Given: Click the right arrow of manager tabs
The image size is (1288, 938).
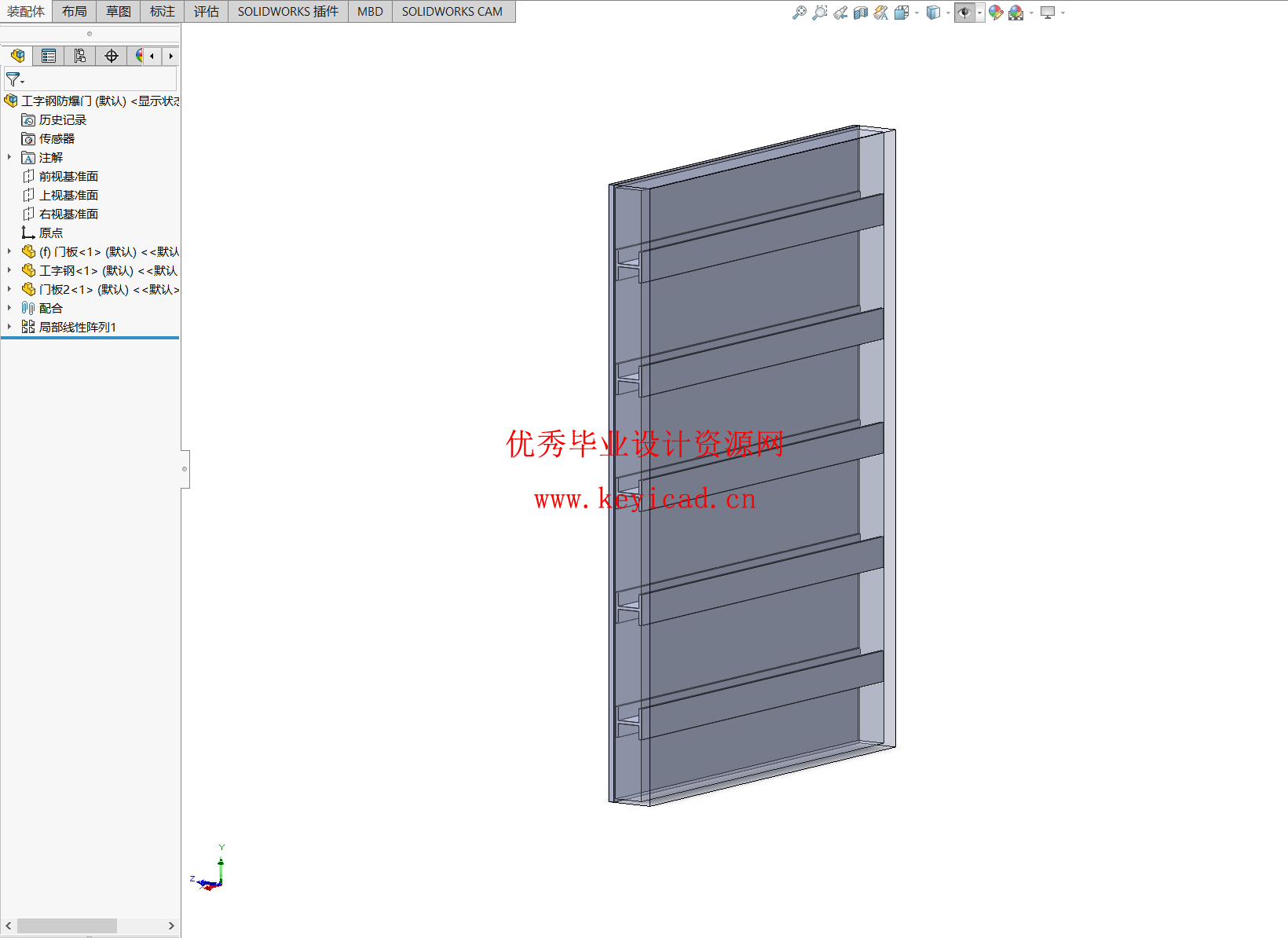Looking at the screenshot, I should click(170, 56).
